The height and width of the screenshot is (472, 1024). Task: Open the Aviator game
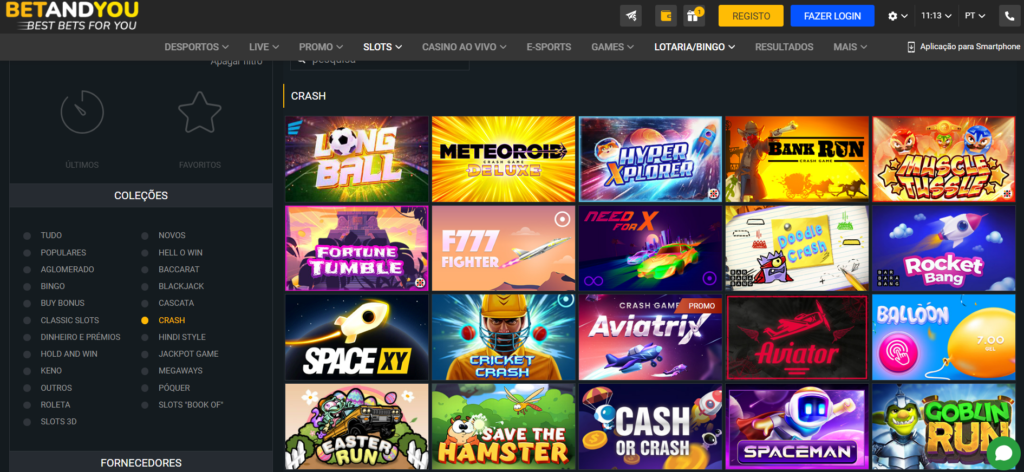797,338
